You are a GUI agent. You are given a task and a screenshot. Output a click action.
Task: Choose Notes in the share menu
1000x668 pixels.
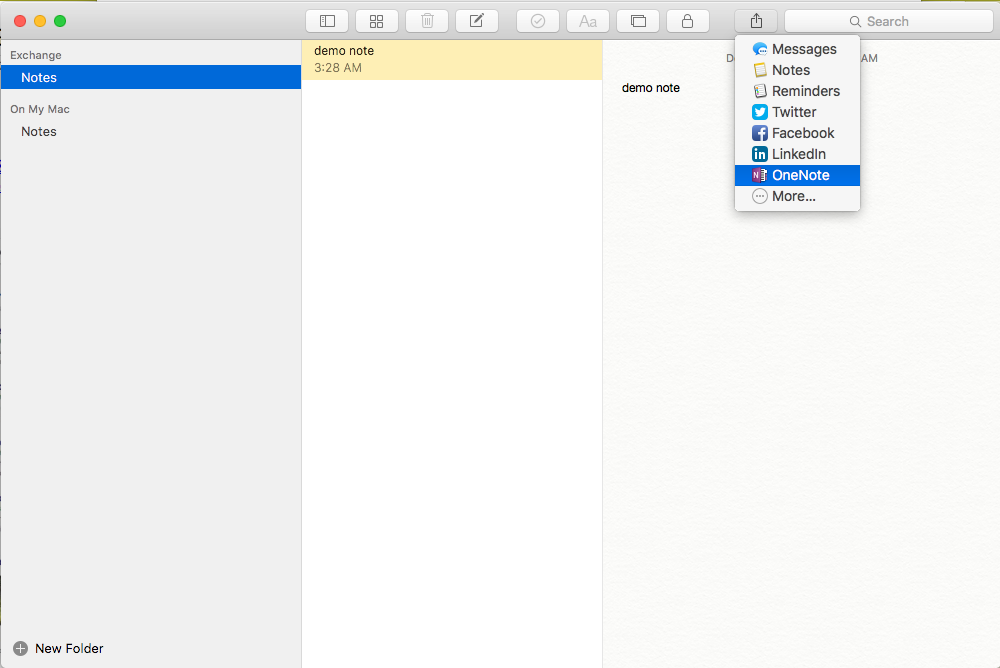pyautogui.click(x=797, y=70)
